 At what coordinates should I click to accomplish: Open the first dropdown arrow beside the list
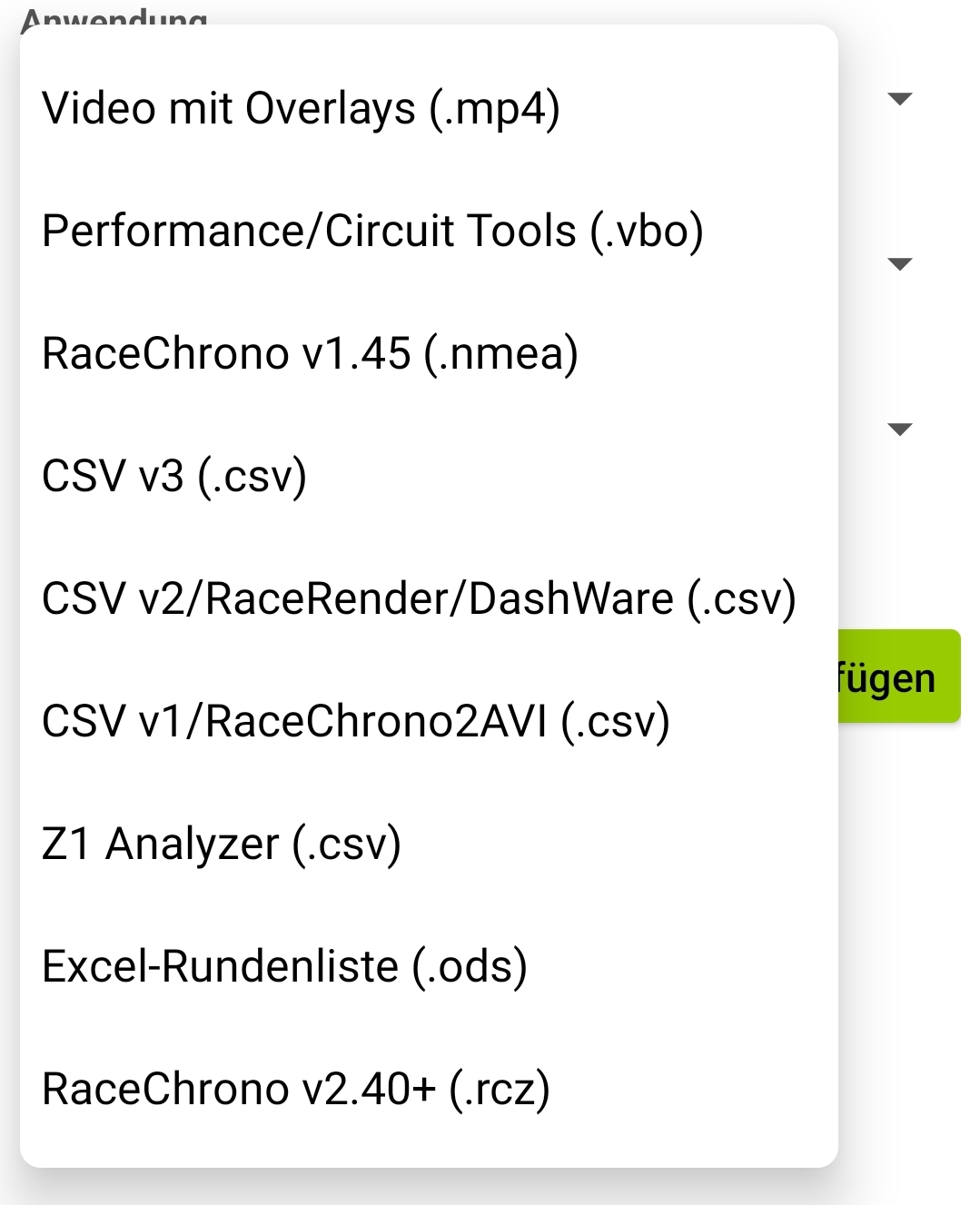point(899,99)
